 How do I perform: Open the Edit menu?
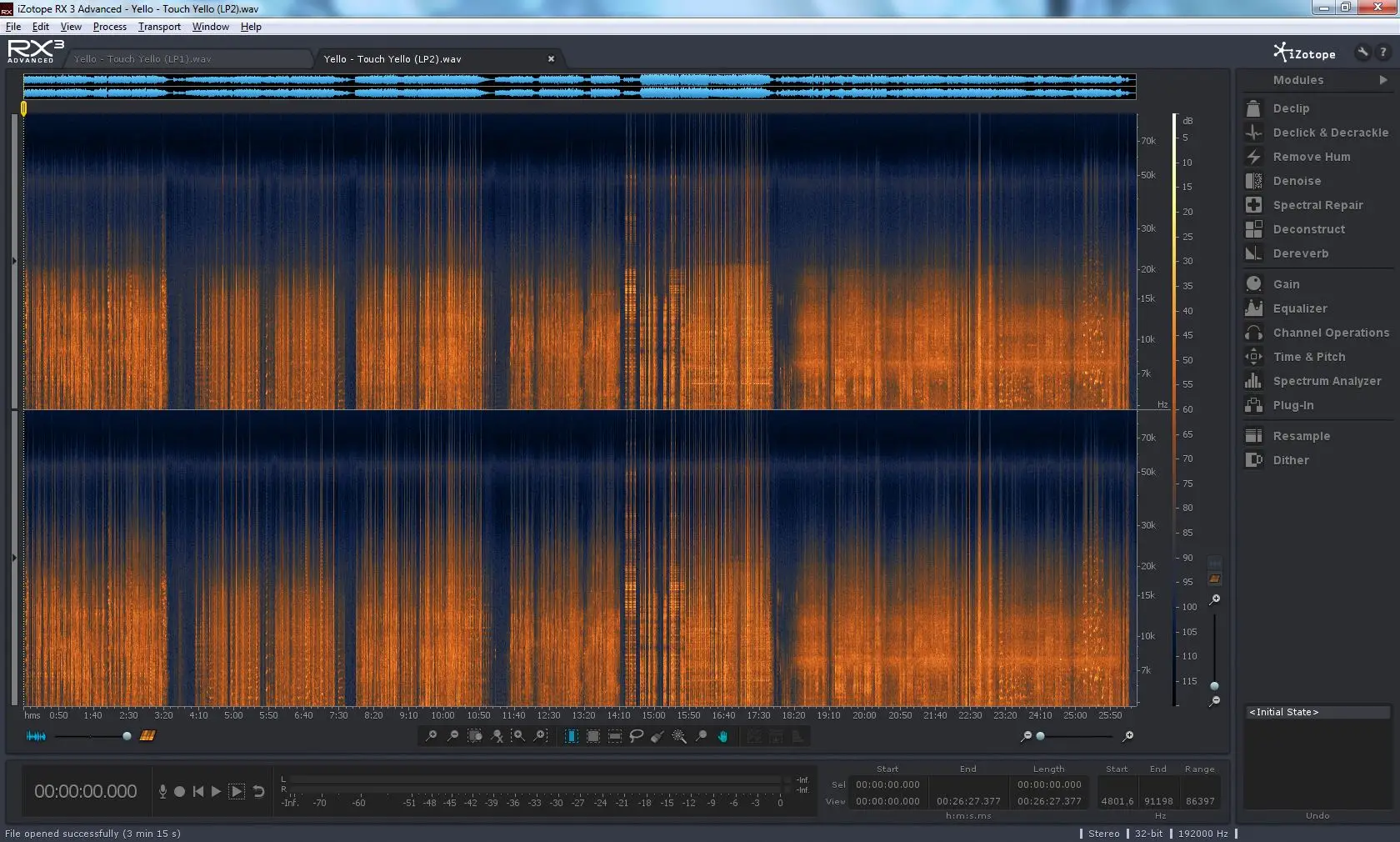click(41, 27)
